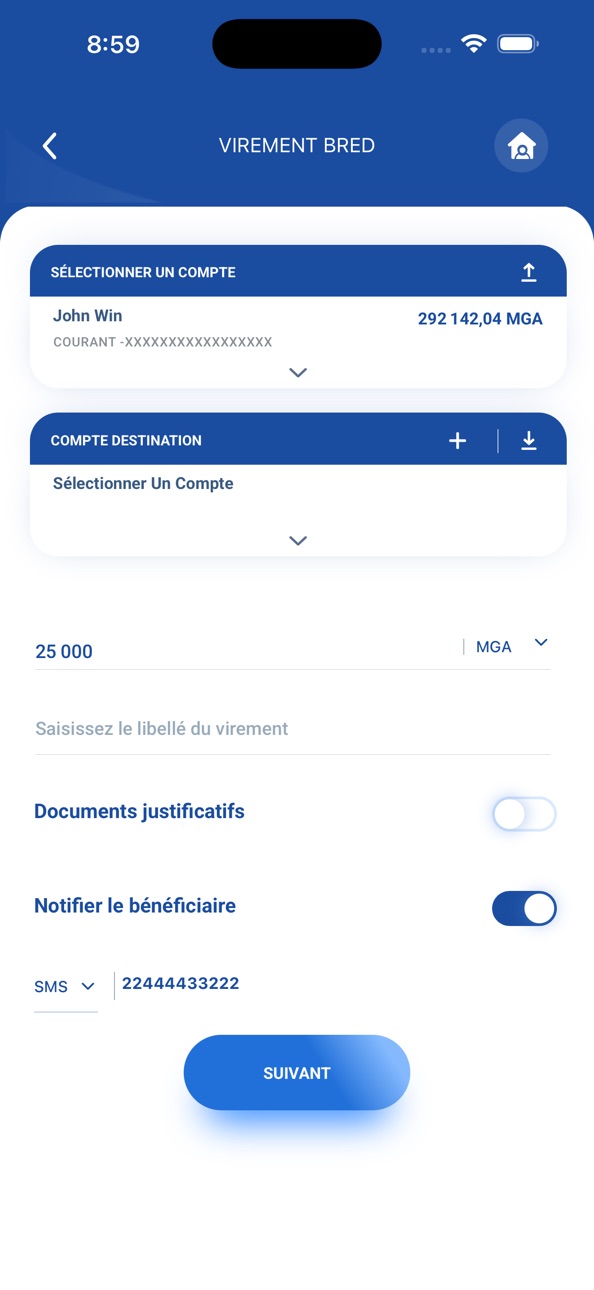Focus the 25 000 amount field
Viewport: 594px width, 1290px height.
tap(245, 651)
